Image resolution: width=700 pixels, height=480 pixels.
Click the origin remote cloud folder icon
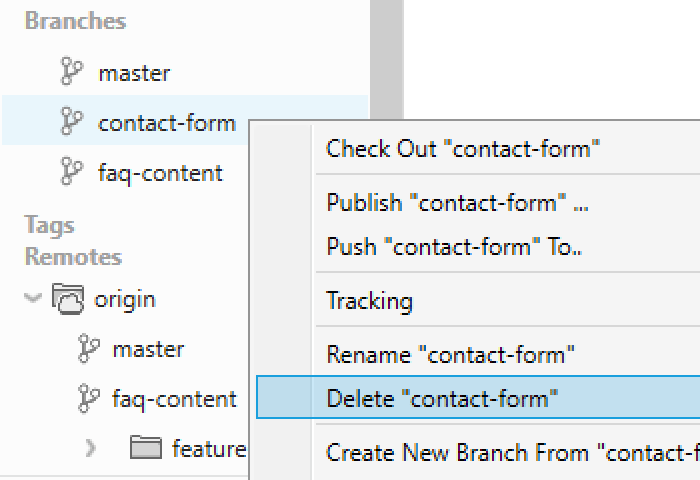[x=68, y=299]
